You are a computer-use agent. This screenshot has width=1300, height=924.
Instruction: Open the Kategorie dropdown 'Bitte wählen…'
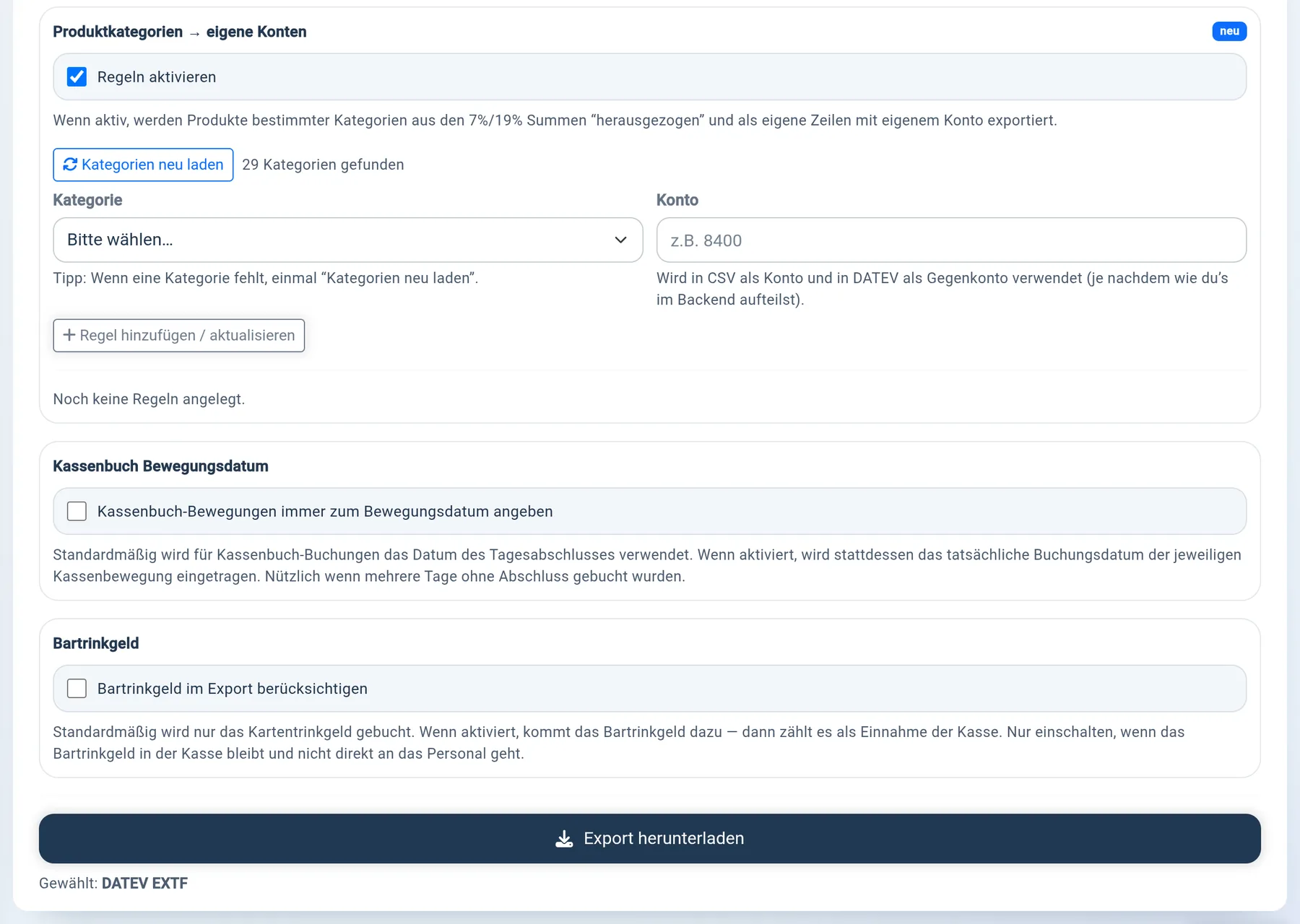[347, 240]
